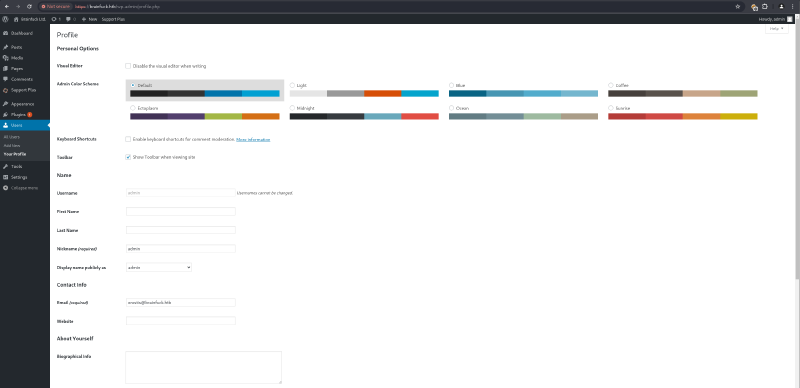Viewport: 800px width, 388px height.
Task: Go forward in the browser
Action: 18,7
